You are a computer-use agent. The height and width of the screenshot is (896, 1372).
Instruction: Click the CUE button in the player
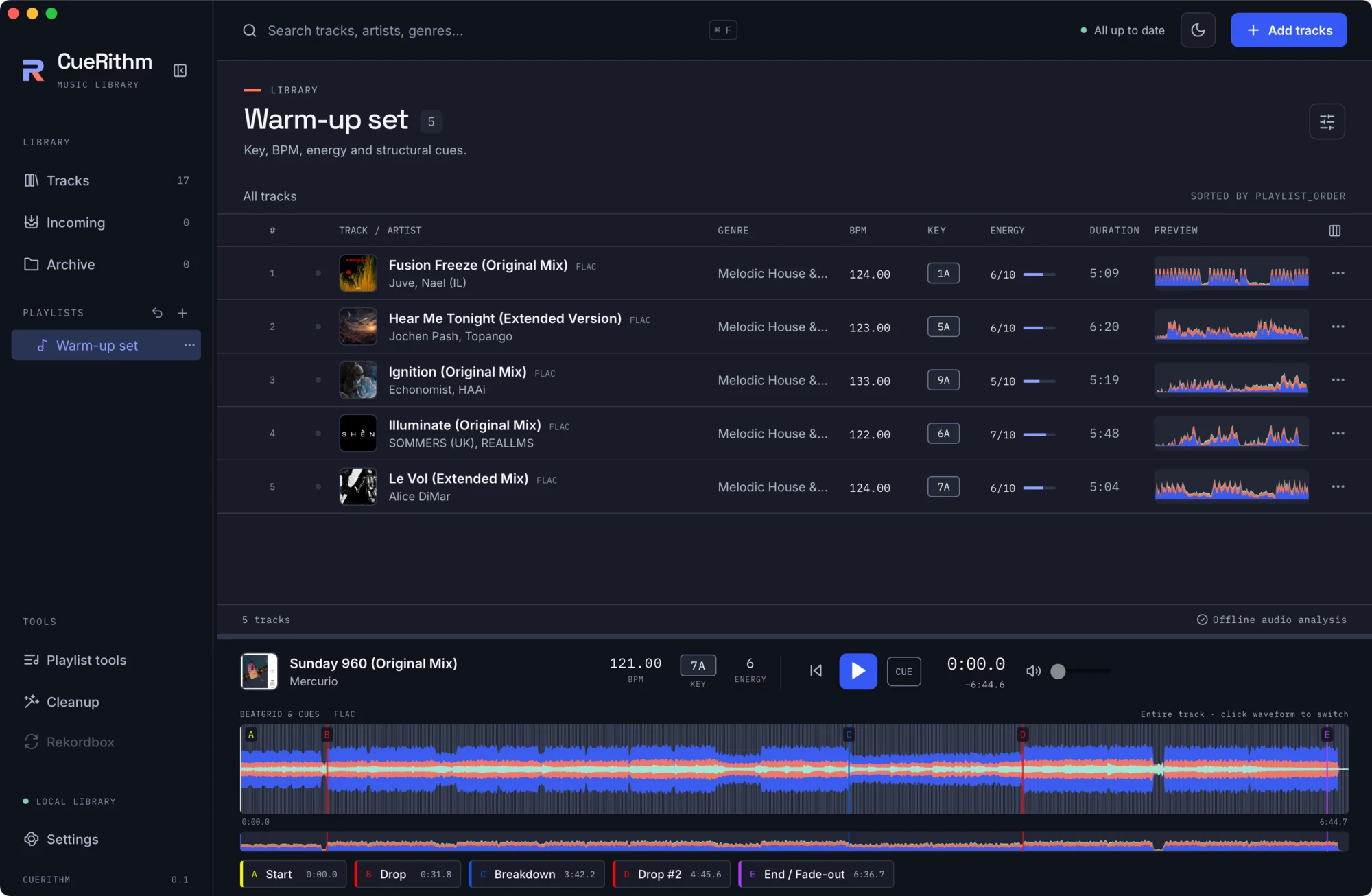(x=903, y=672)
